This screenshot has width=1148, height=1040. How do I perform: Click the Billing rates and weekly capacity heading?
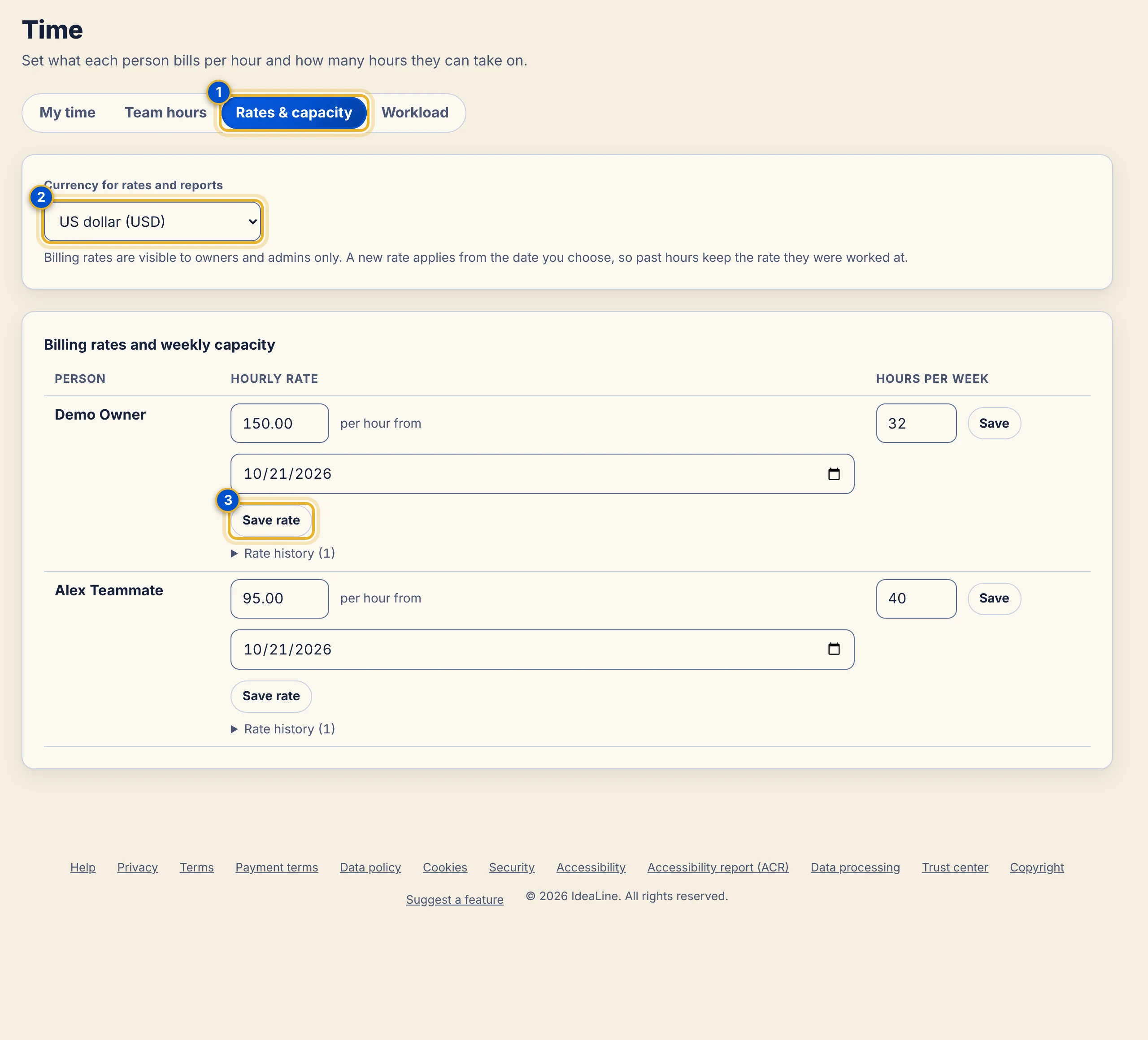coord(160,345)
